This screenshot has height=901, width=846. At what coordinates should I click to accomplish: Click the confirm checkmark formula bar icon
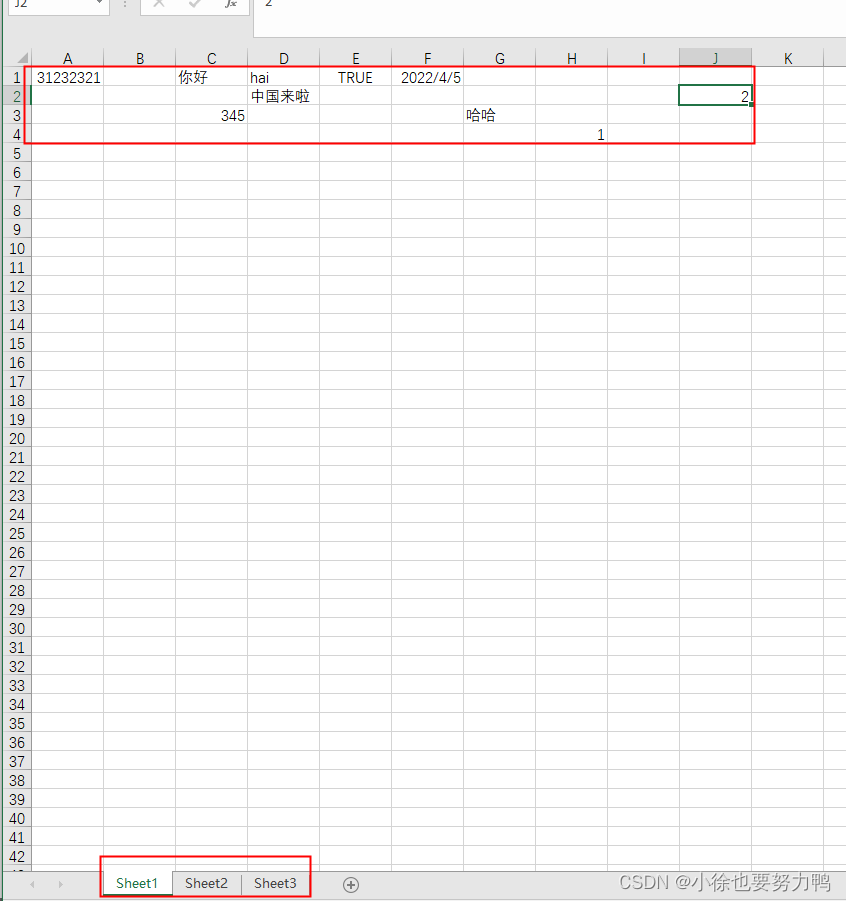(195, 3)
